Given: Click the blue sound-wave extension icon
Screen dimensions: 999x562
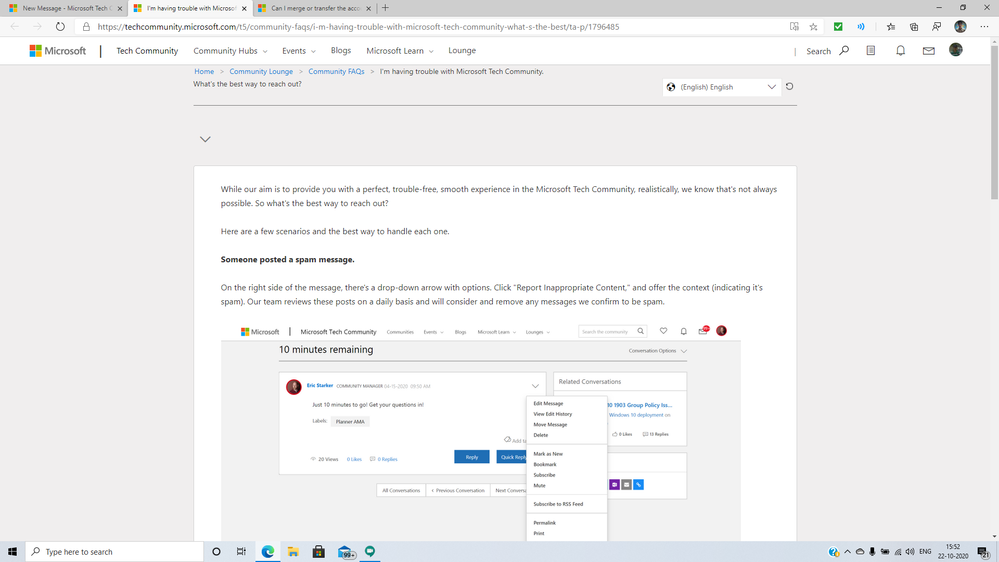Looking at the screenshot, I should 861,27.
